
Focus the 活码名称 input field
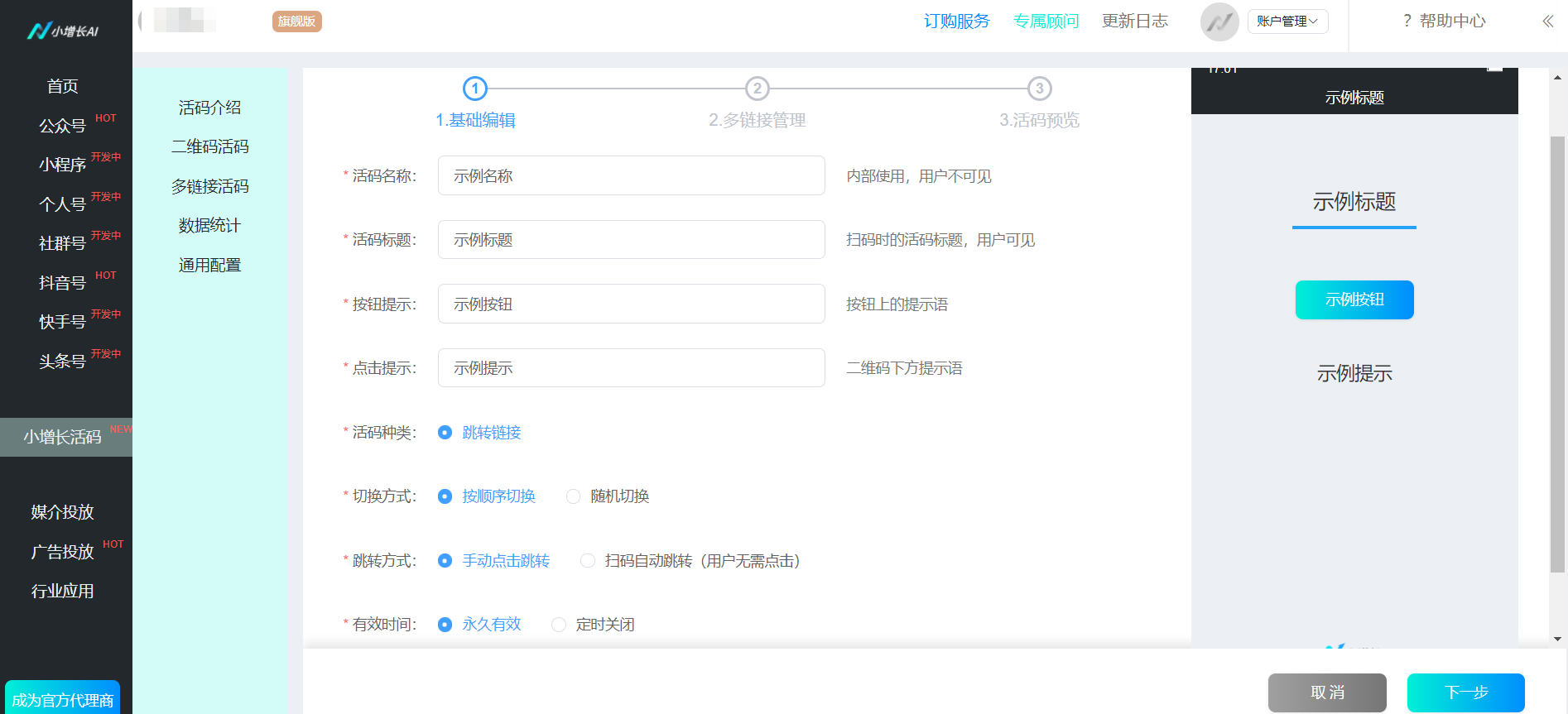[632, 175]
